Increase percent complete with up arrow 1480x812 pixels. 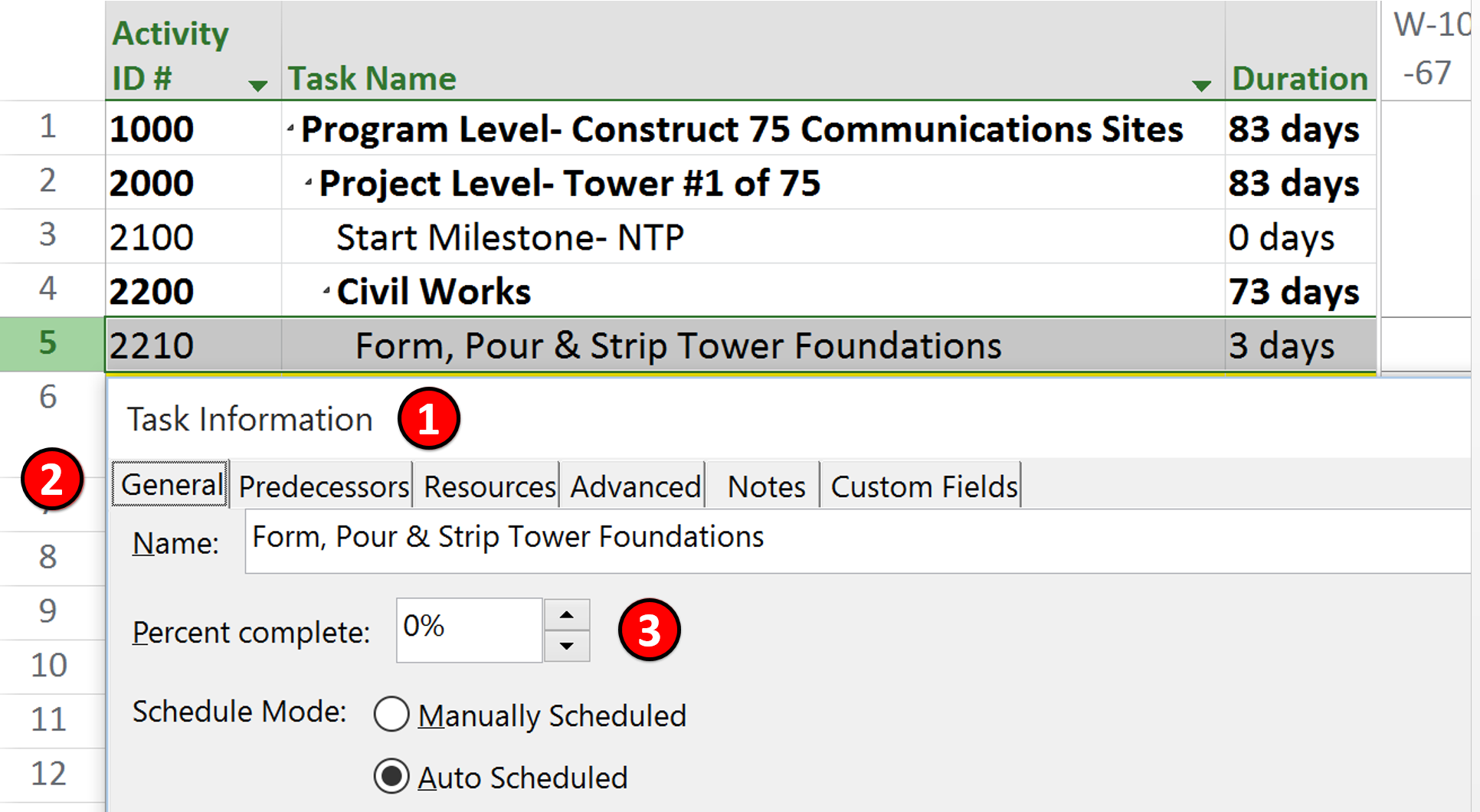point(567,614)
